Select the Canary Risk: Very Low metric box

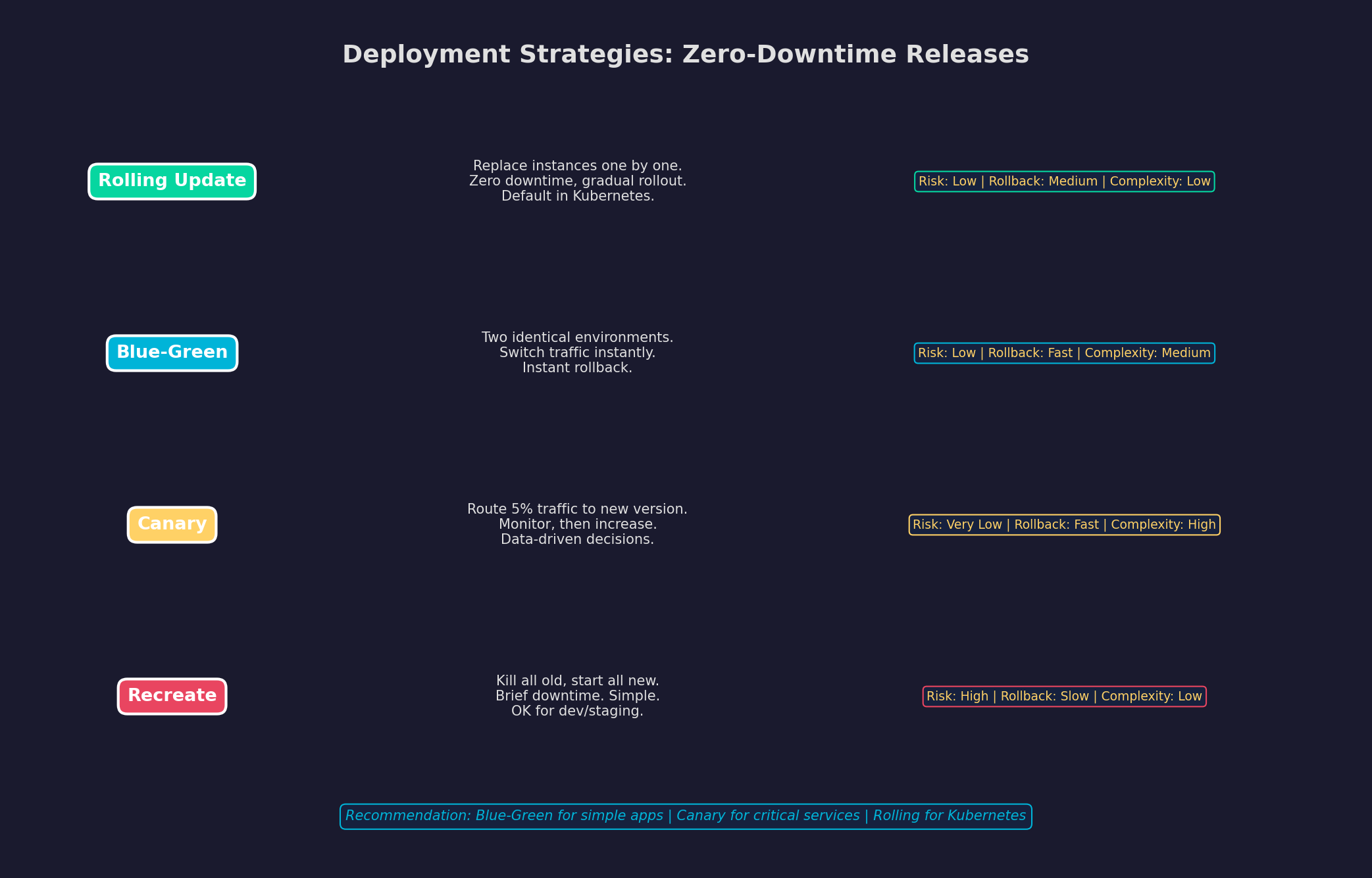pos(1063,524)
